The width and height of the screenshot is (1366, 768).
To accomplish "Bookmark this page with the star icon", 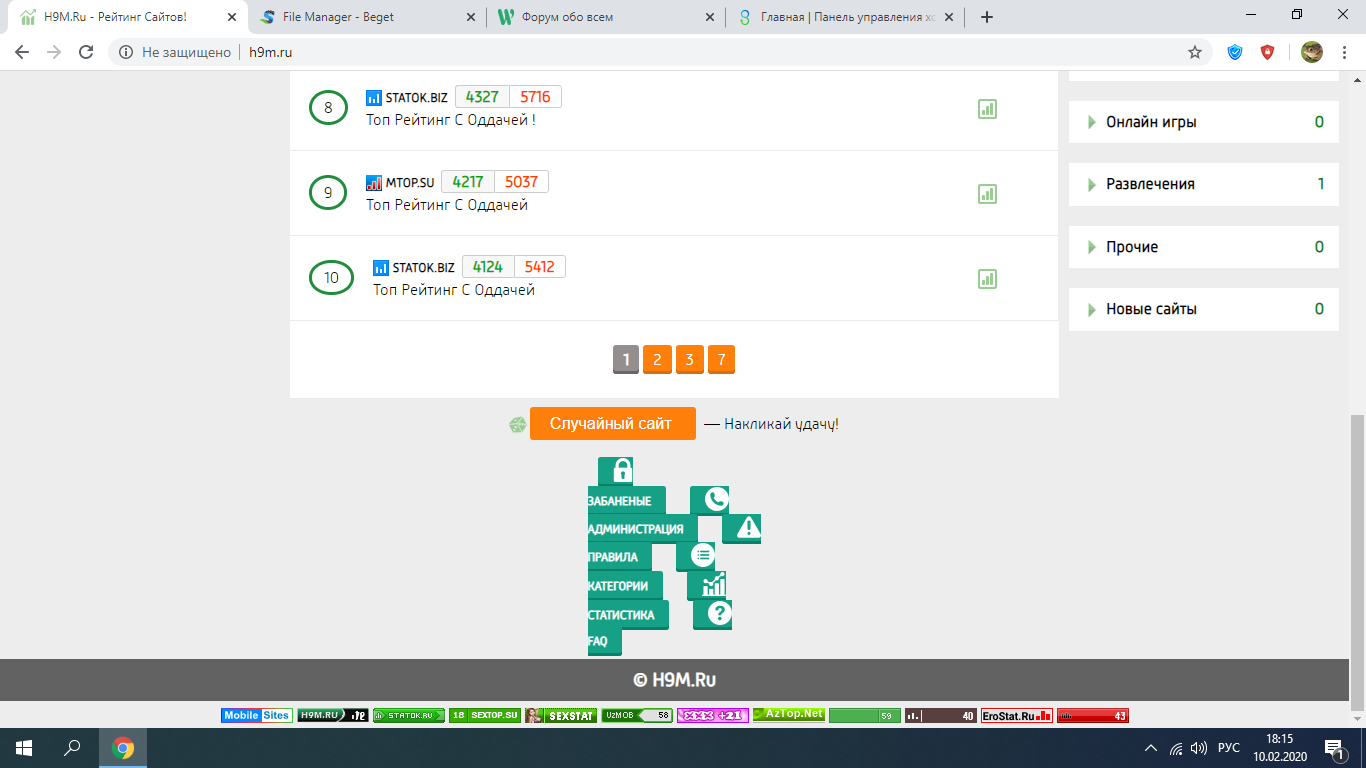I will point(1194,52).
